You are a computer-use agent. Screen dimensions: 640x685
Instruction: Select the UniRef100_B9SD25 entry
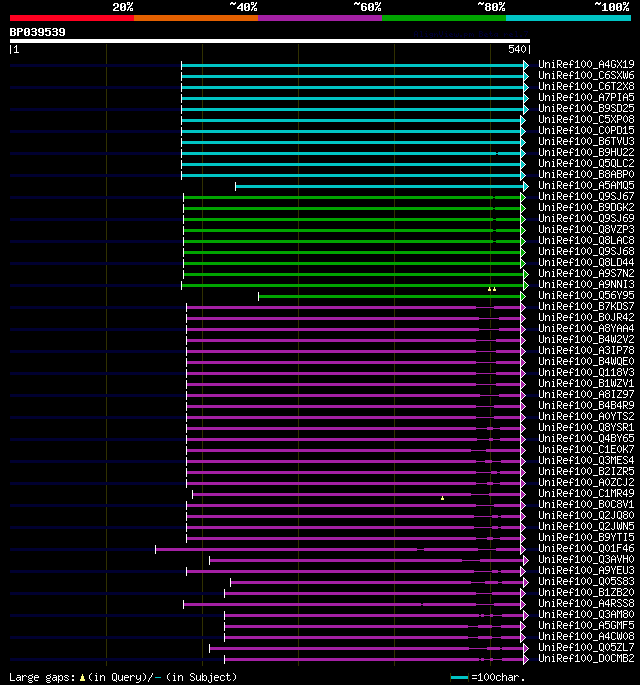[x=586, y=108]
